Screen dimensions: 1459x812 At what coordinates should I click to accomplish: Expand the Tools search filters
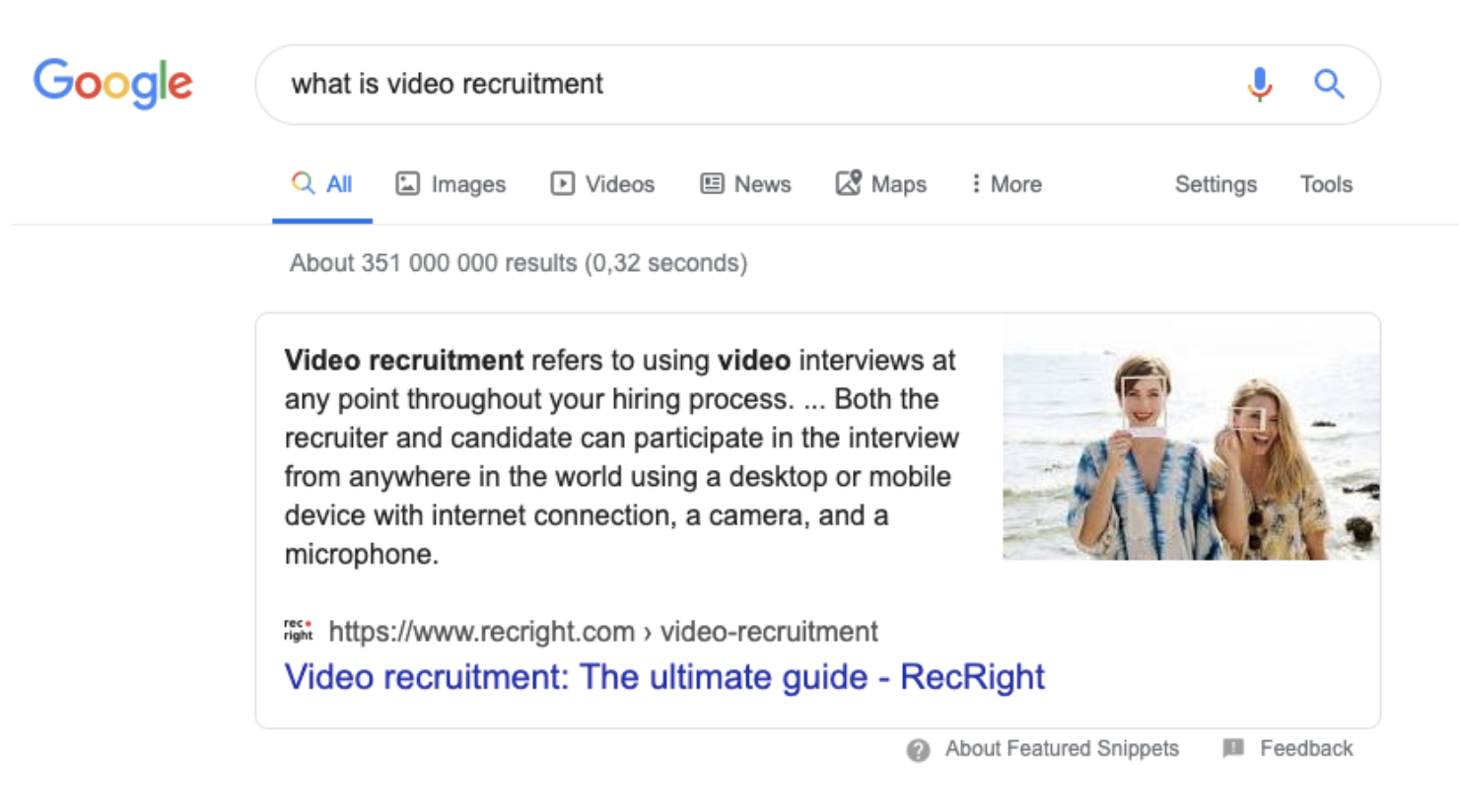[x=1326, y=184]
